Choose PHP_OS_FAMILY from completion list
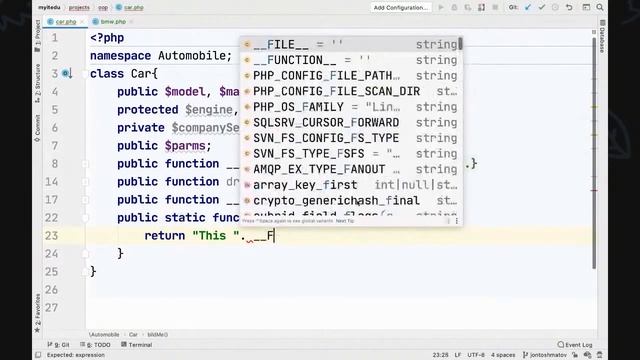 point(351,107)
